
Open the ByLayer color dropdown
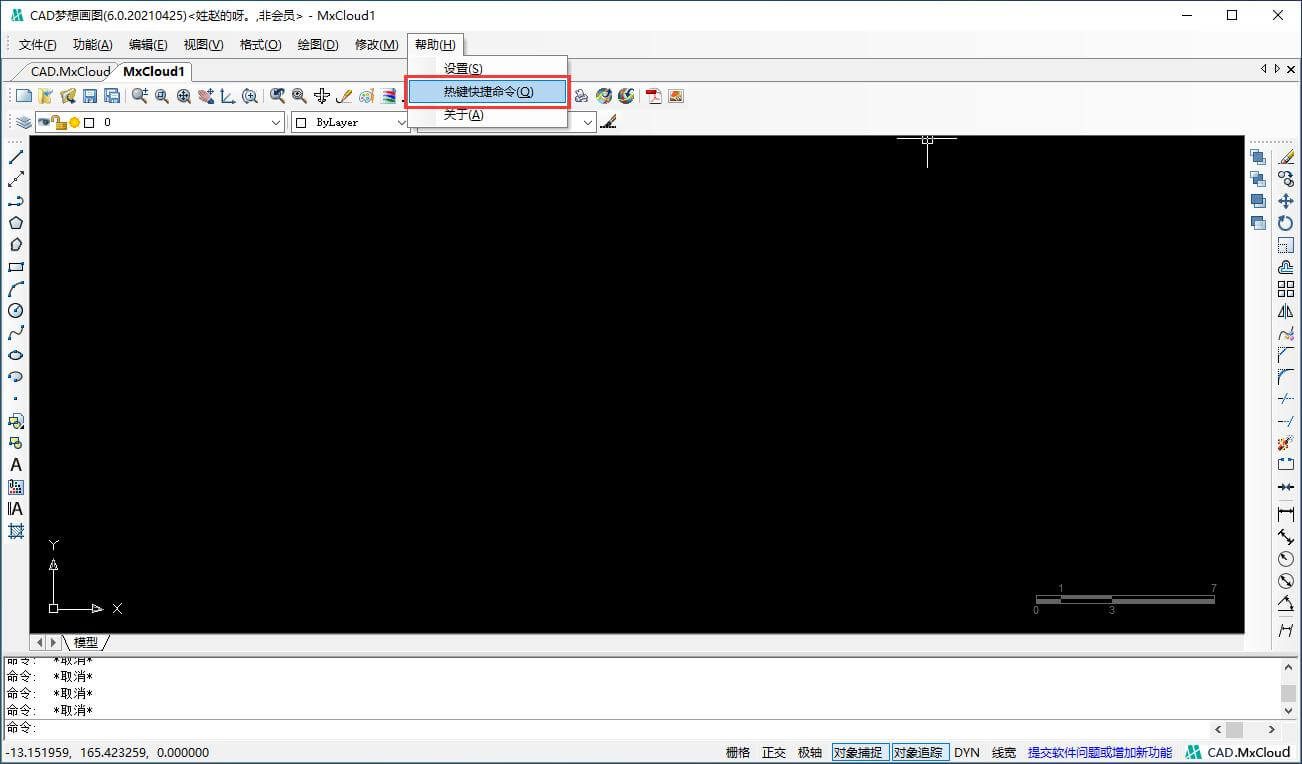[401, 122]
